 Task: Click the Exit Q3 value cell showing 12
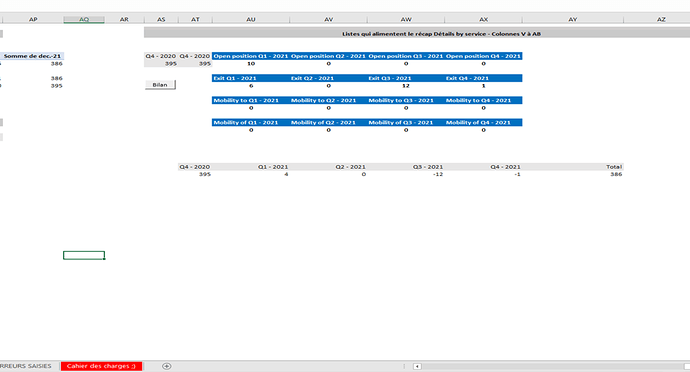point(406,85)
